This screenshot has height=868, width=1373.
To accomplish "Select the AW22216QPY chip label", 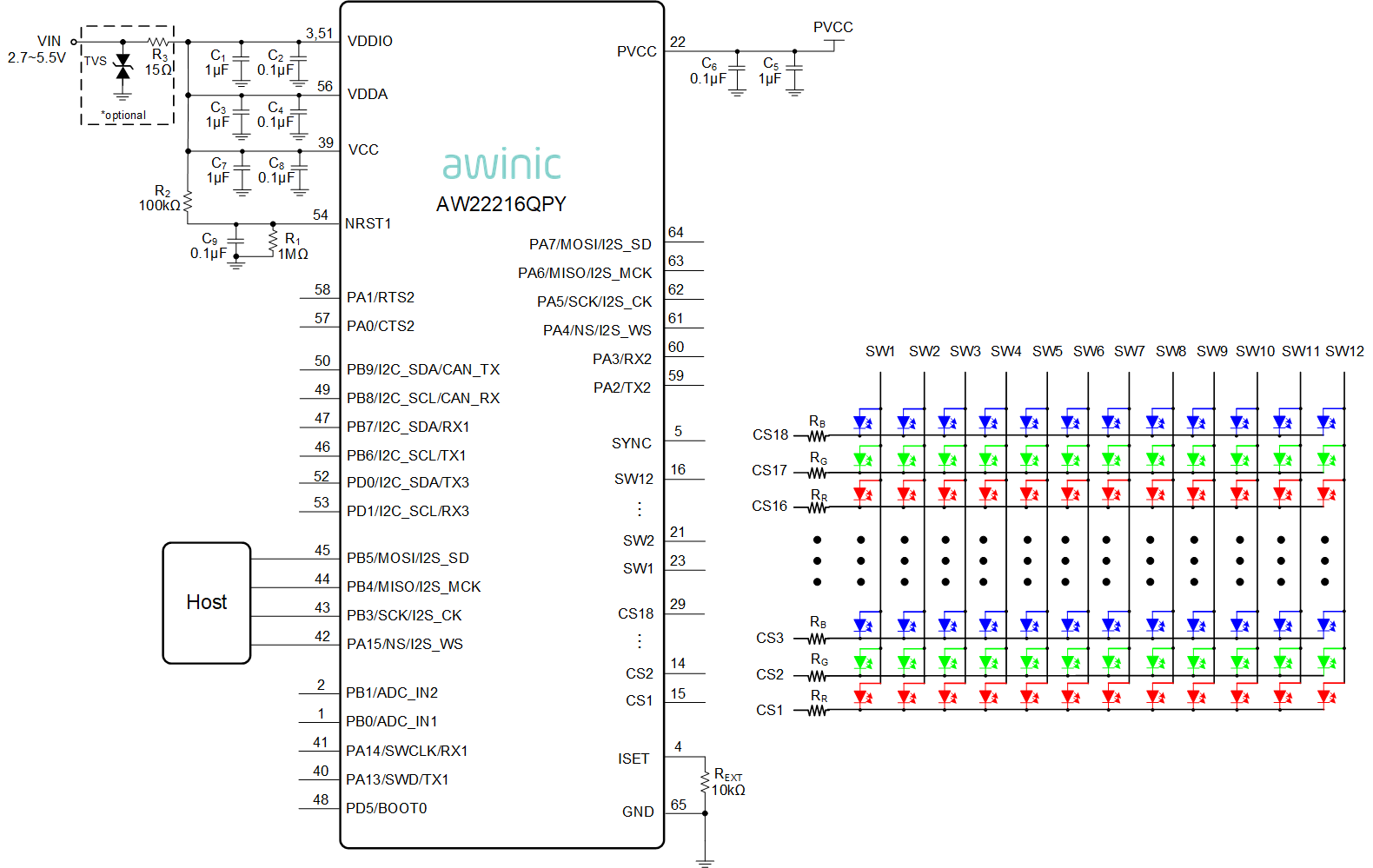I will (501, 204).
